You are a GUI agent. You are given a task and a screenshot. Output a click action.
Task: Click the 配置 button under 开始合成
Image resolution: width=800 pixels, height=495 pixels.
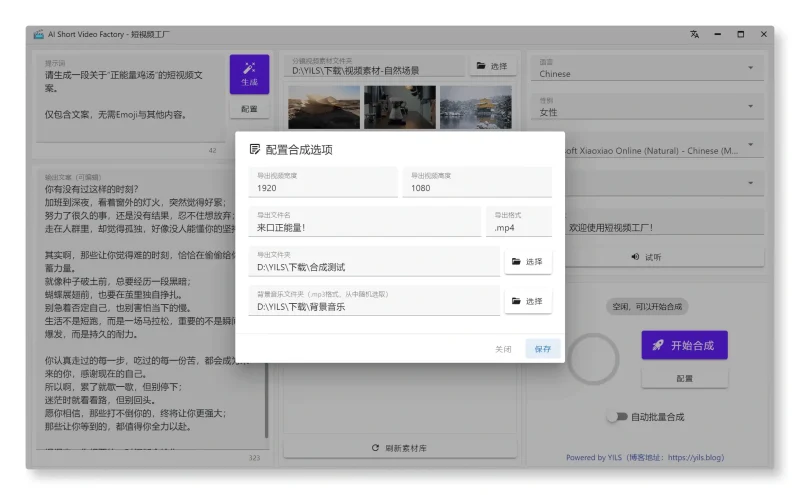pyautogui.click(x=684, y=379)
